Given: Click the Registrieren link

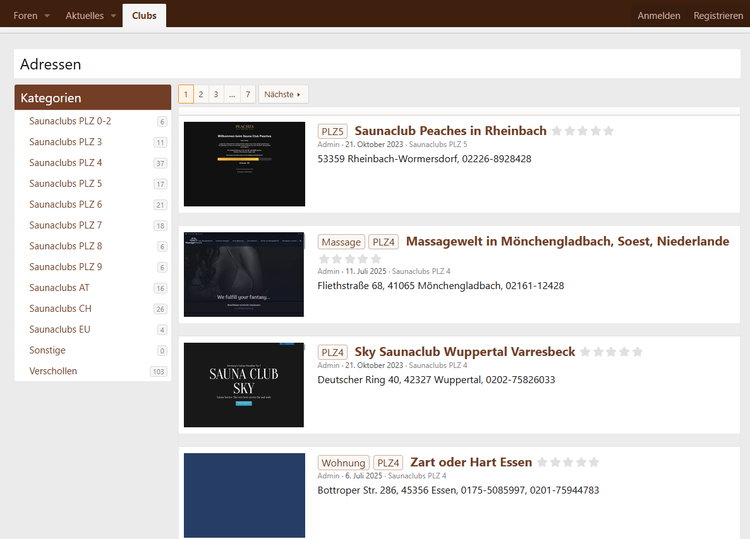Looking at the screenshot, I should (x=718, y=16).
